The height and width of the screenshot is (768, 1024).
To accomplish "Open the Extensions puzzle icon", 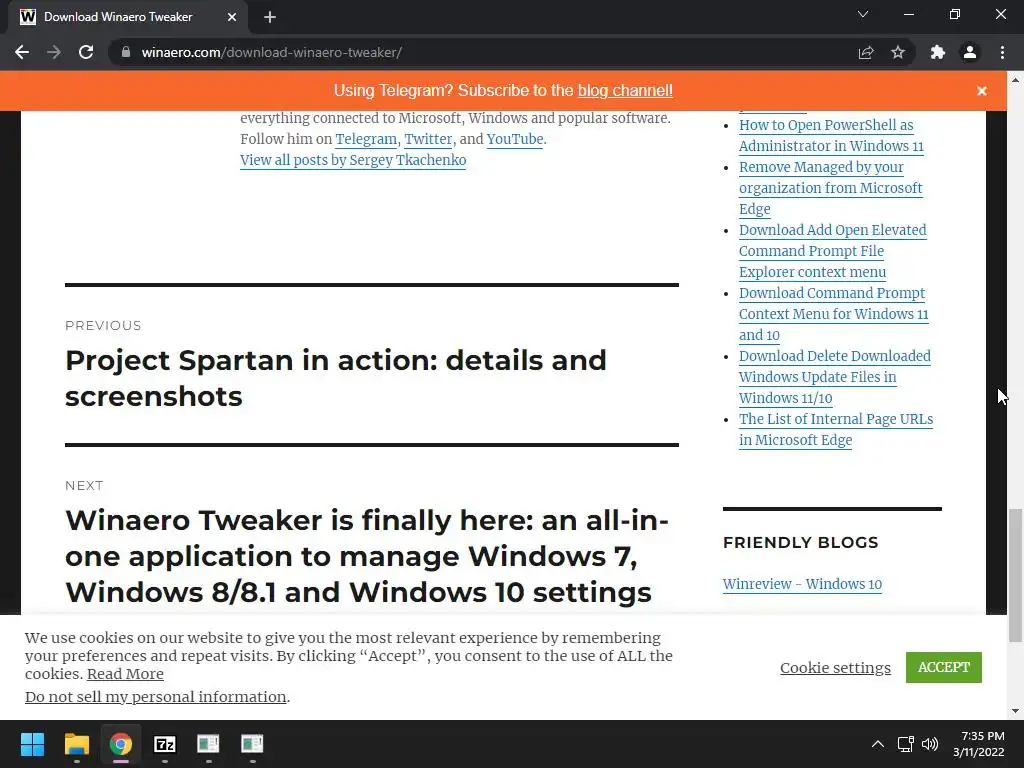I will pos(938,52).
